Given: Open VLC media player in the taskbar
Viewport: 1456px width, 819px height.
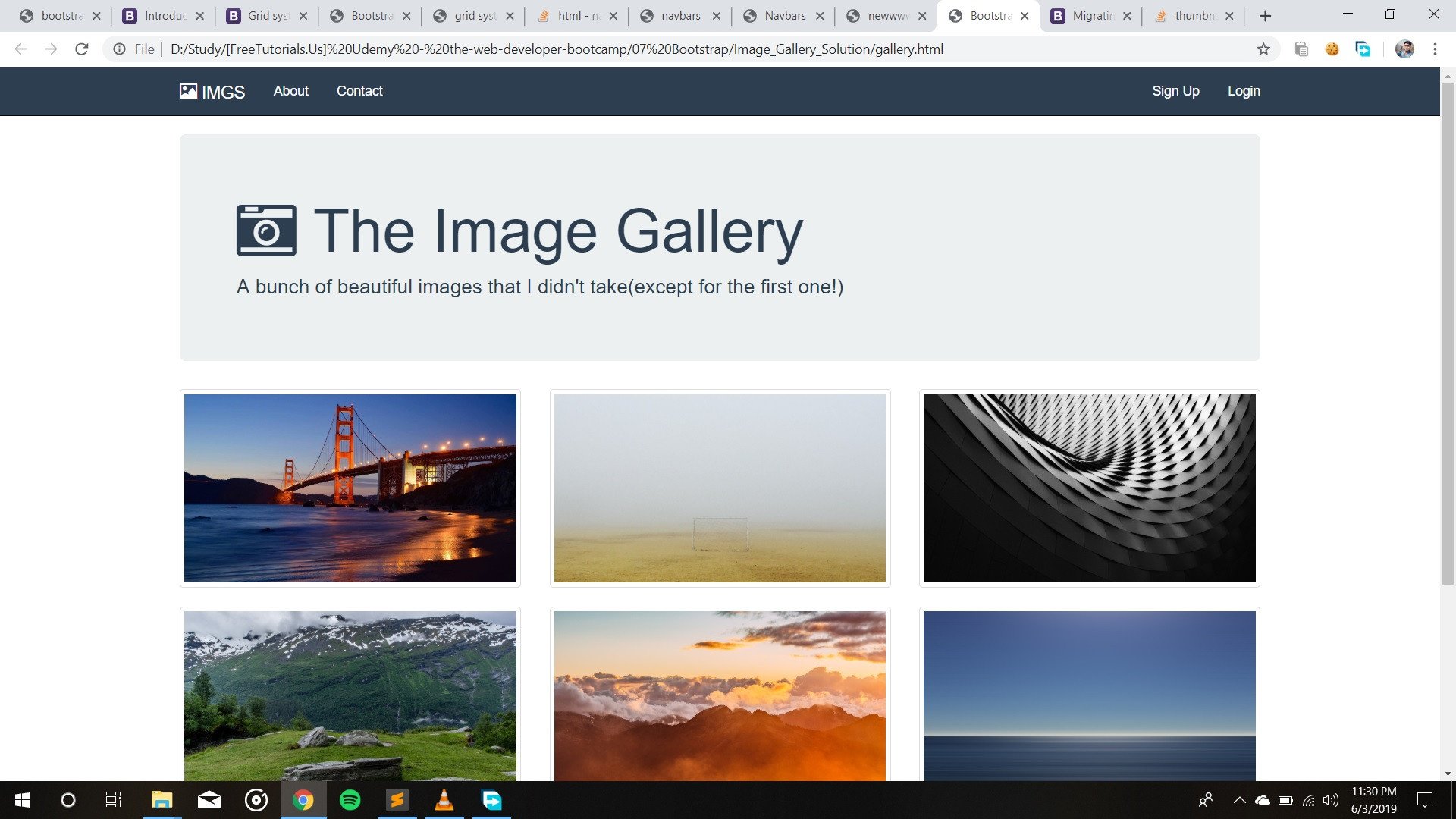Looking at the screenshot, I should tap(444, 800).
